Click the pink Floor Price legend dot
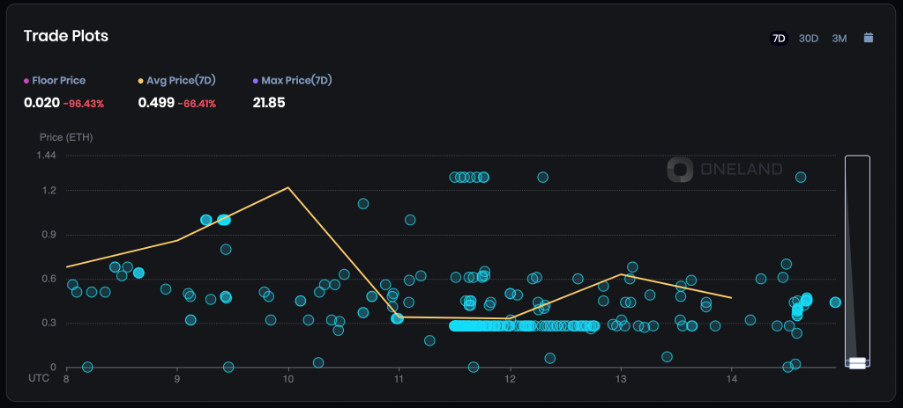Screen dimensions: 904x408 [27, 80]
